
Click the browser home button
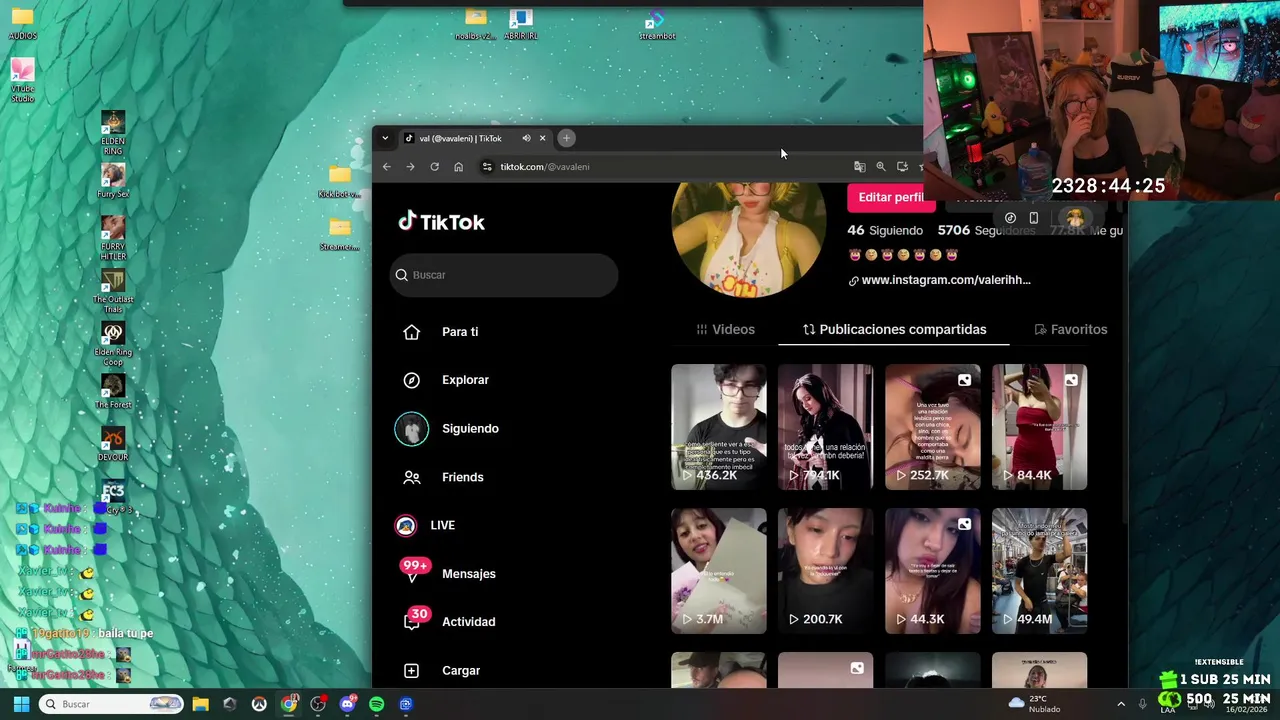point(458,167)
